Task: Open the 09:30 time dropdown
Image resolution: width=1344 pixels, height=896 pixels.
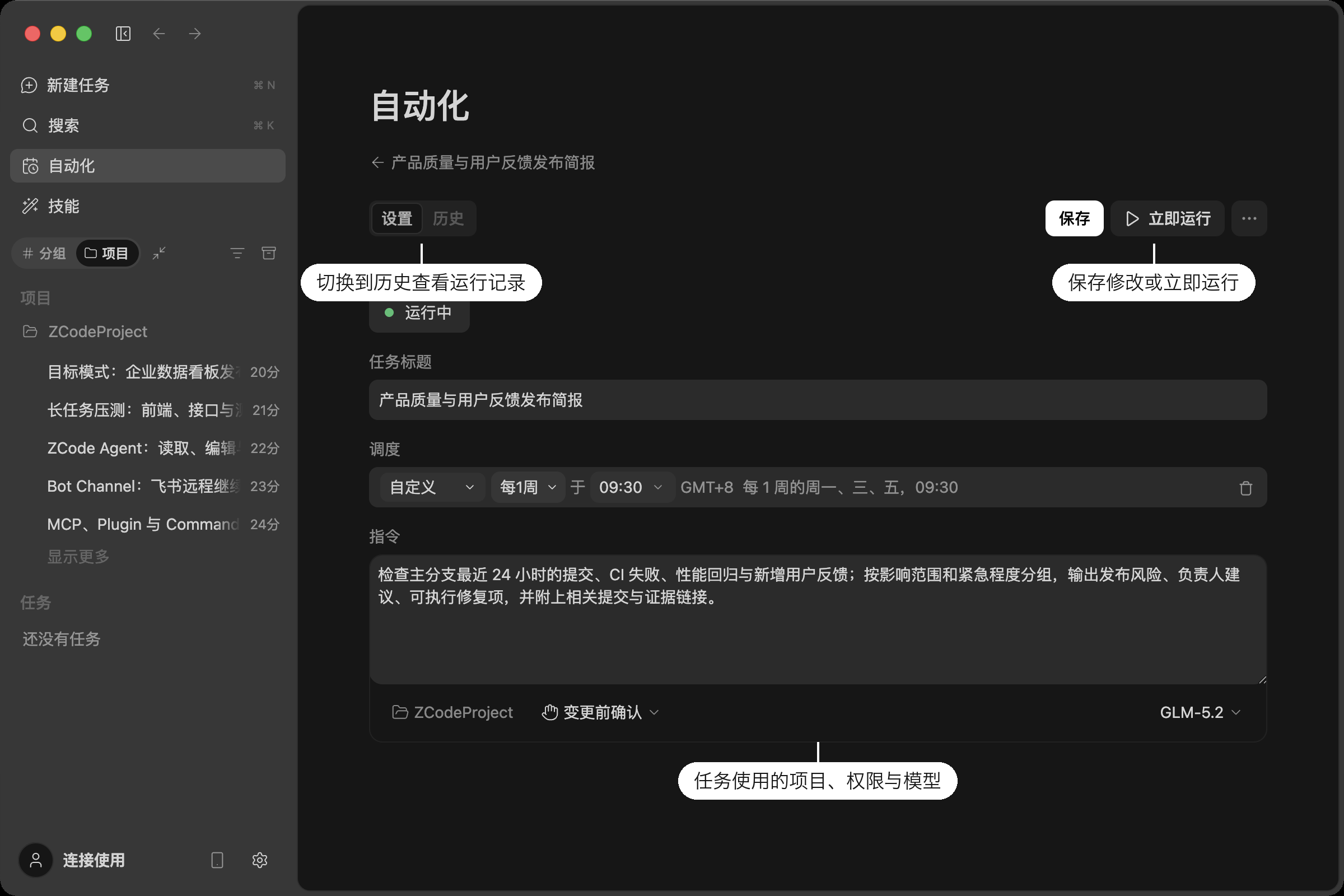Action: coord(632,487)
